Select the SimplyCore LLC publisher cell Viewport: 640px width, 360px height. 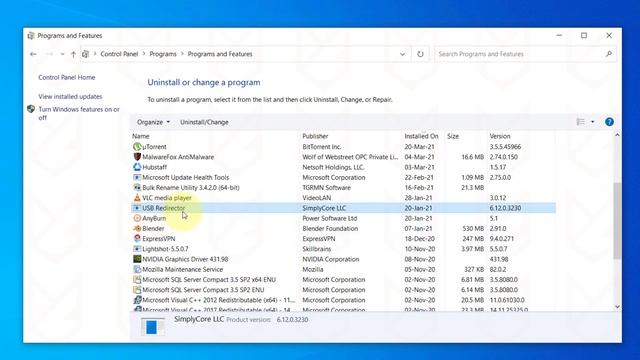pos(324,208)
